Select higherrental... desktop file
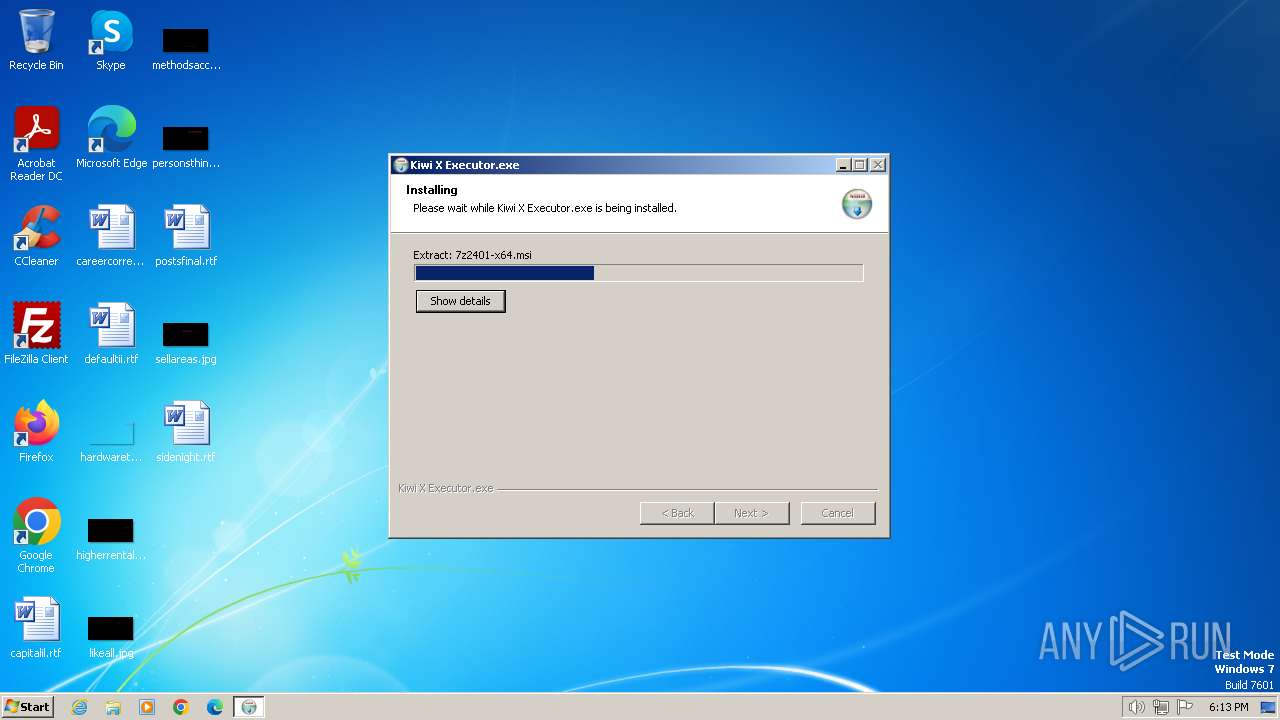 (x=111, y=538)
